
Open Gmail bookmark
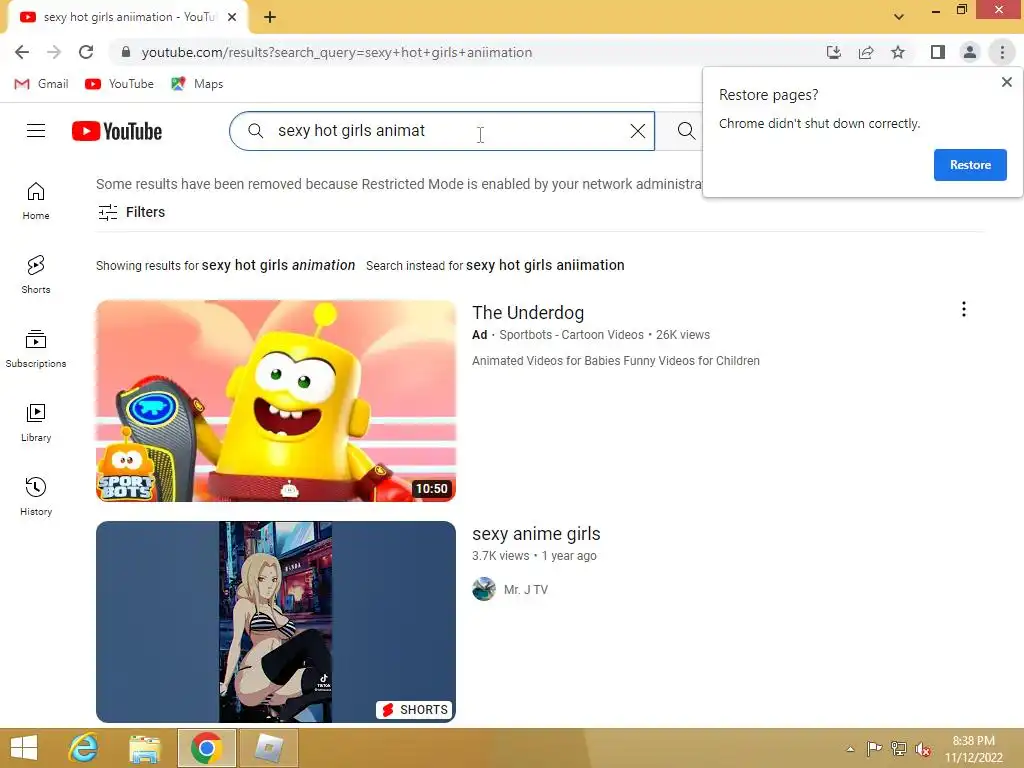tap(42, 84)
